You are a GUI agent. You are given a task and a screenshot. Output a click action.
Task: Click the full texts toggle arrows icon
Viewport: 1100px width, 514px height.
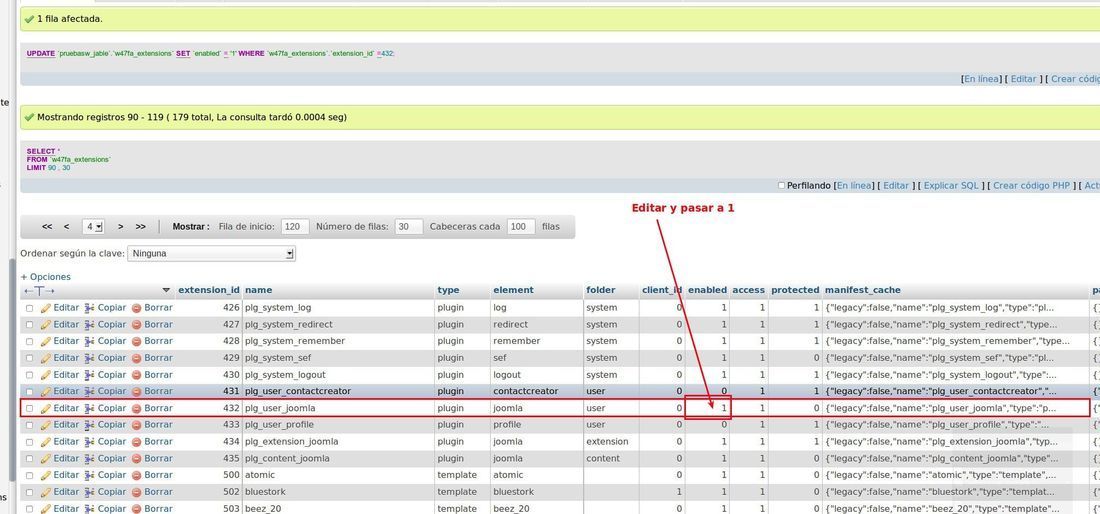point(39,290)
